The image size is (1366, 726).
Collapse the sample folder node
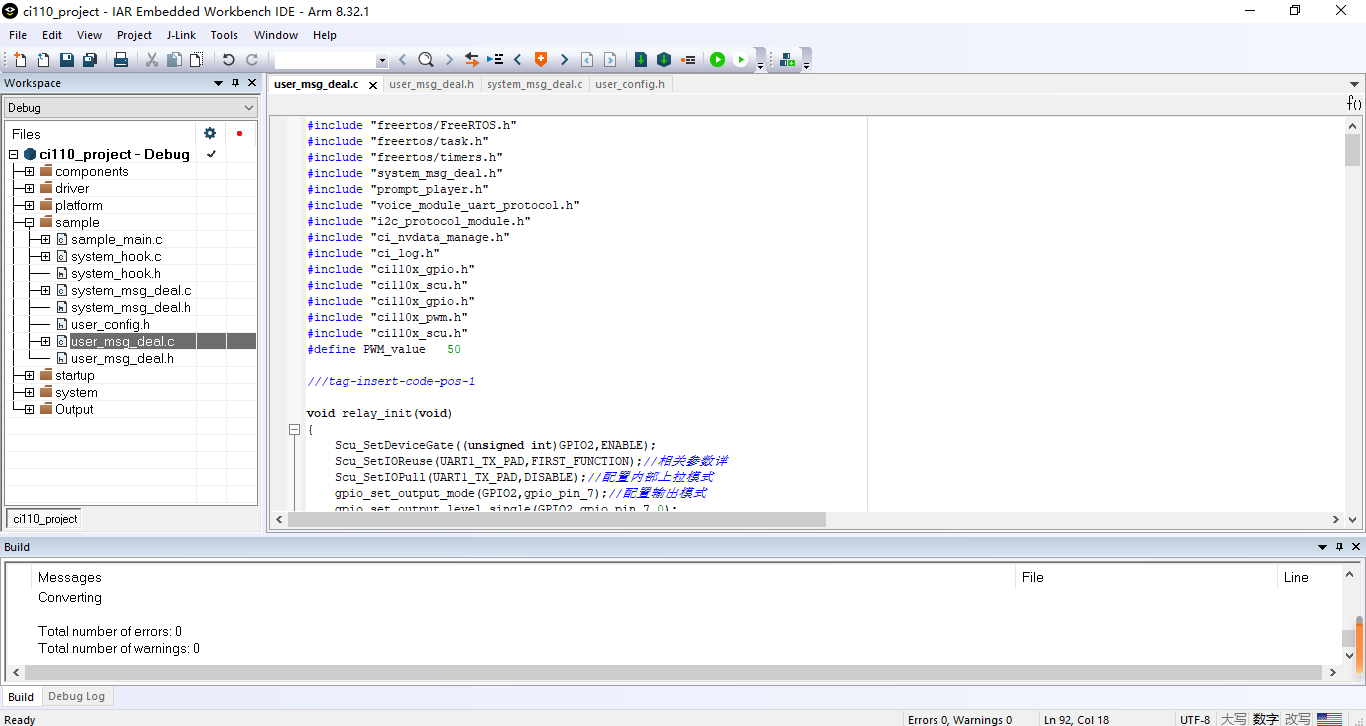pos(29,223)
